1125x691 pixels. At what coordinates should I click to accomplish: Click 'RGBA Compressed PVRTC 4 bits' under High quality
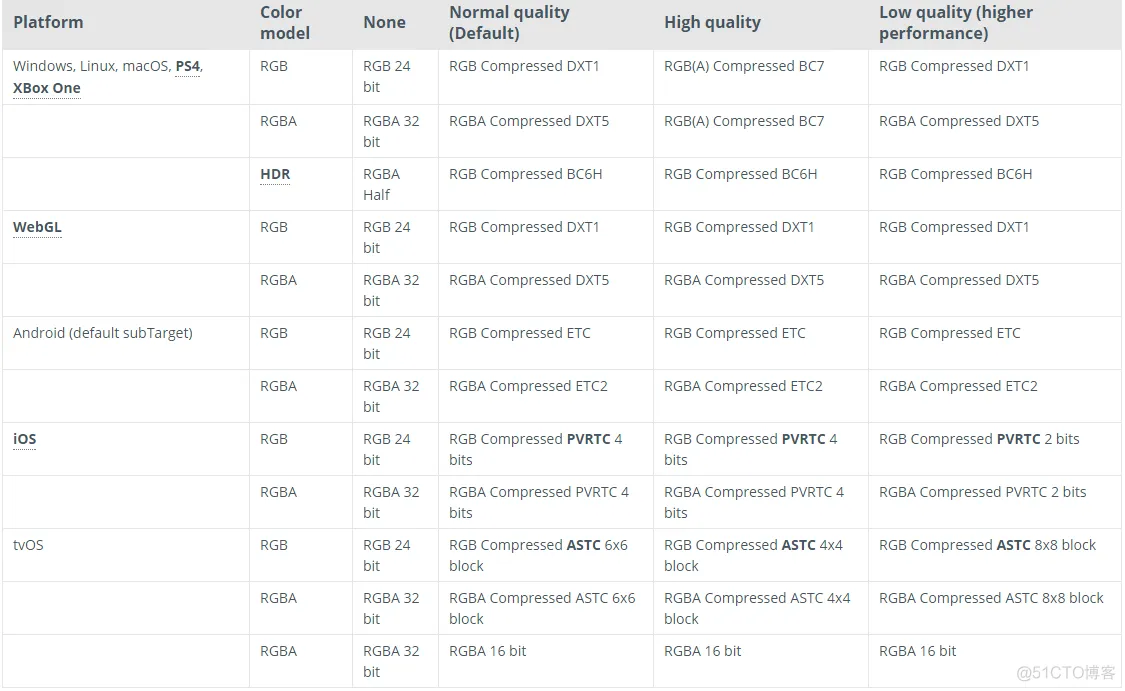pos(754,502)
